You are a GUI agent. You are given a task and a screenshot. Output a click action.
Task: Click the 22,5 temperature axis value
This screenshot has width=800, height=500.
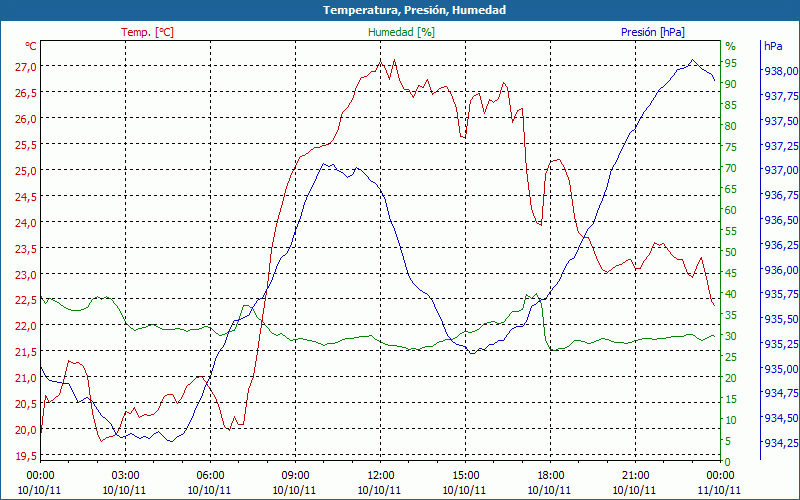coord(26,300)
